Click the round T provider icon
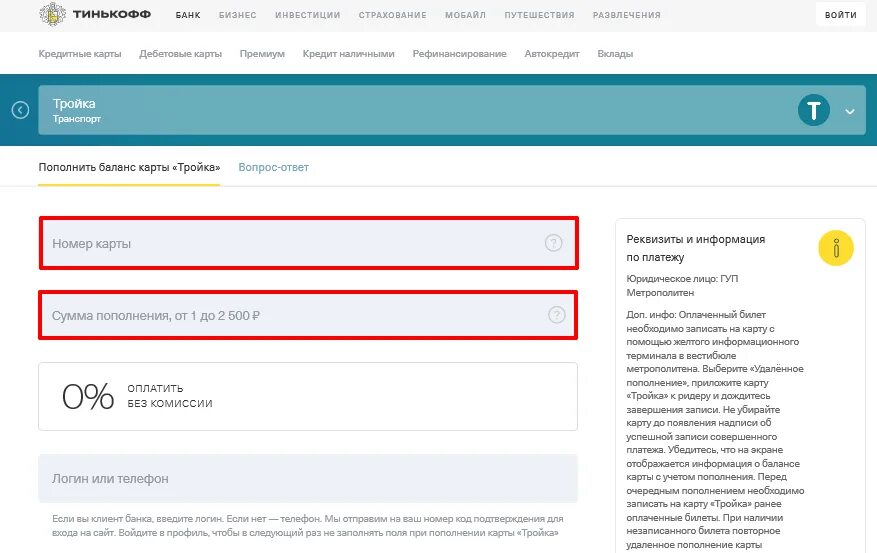Image resolution: width=877 pixels, height=553 pixels. click(x=814, y=110)
